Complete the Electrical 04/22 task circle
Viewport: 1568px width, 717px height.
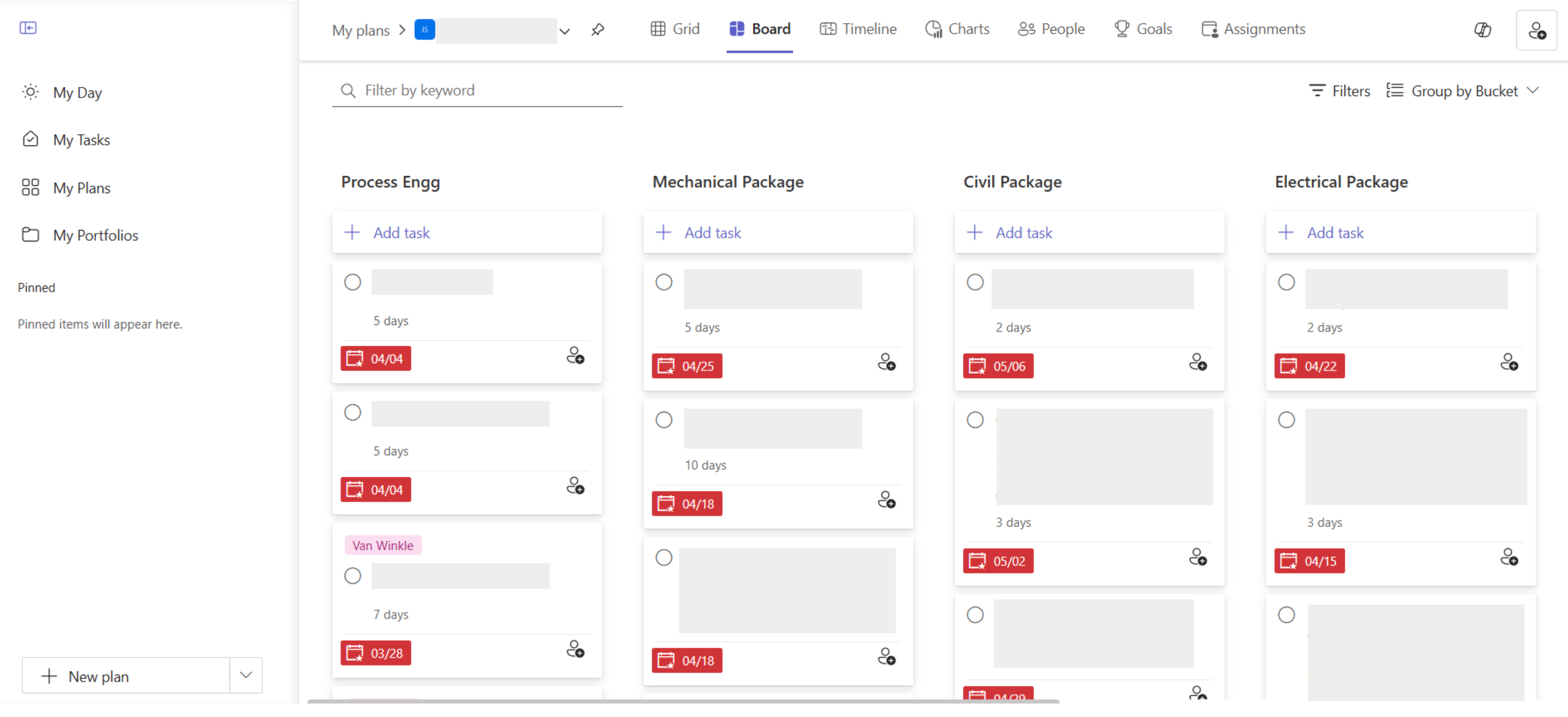(x=1286, y=282)
